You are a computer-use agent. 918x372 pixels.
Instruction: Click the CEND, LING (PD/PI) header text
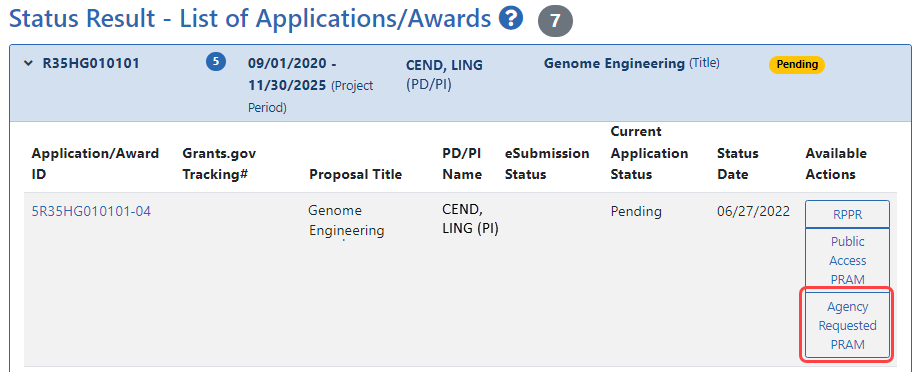click(x=444, y=75)
